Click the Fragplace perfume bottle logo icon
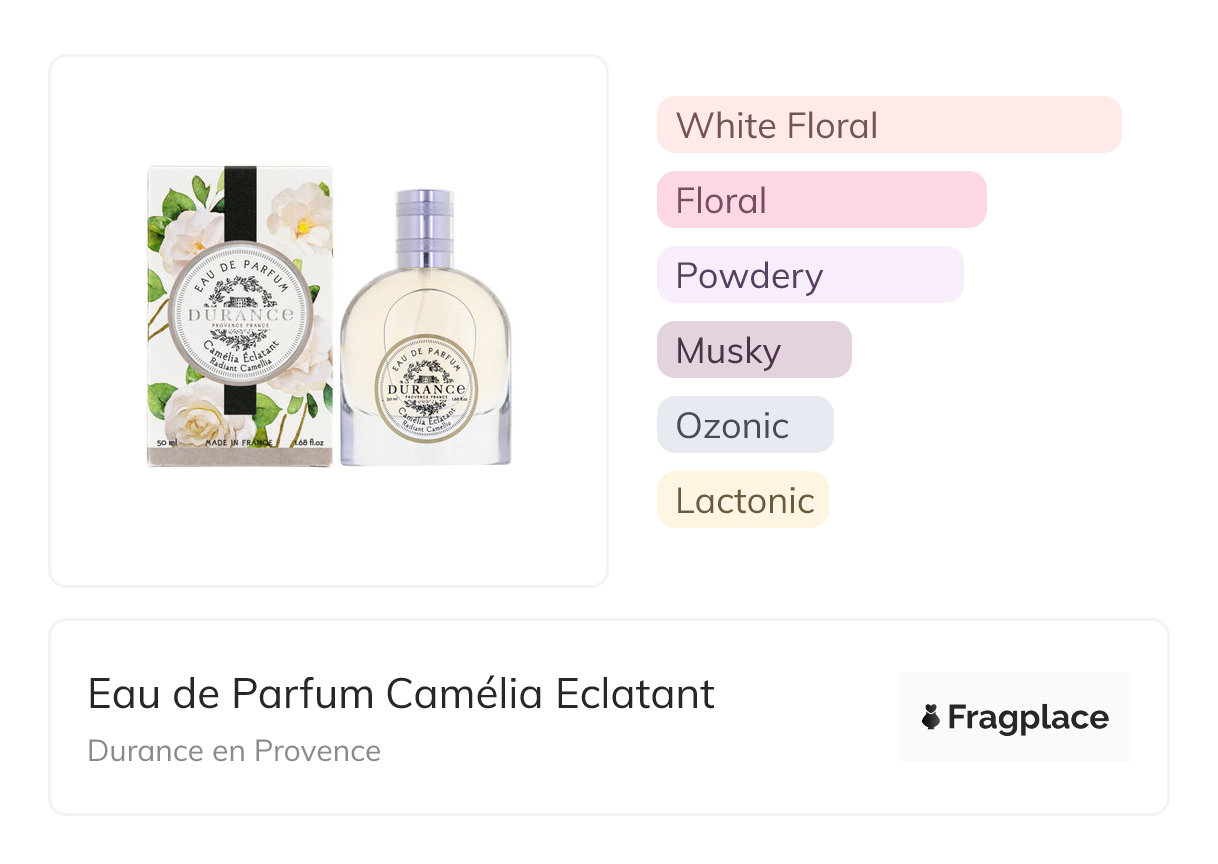1218x864 pixels. coord(931,717)
